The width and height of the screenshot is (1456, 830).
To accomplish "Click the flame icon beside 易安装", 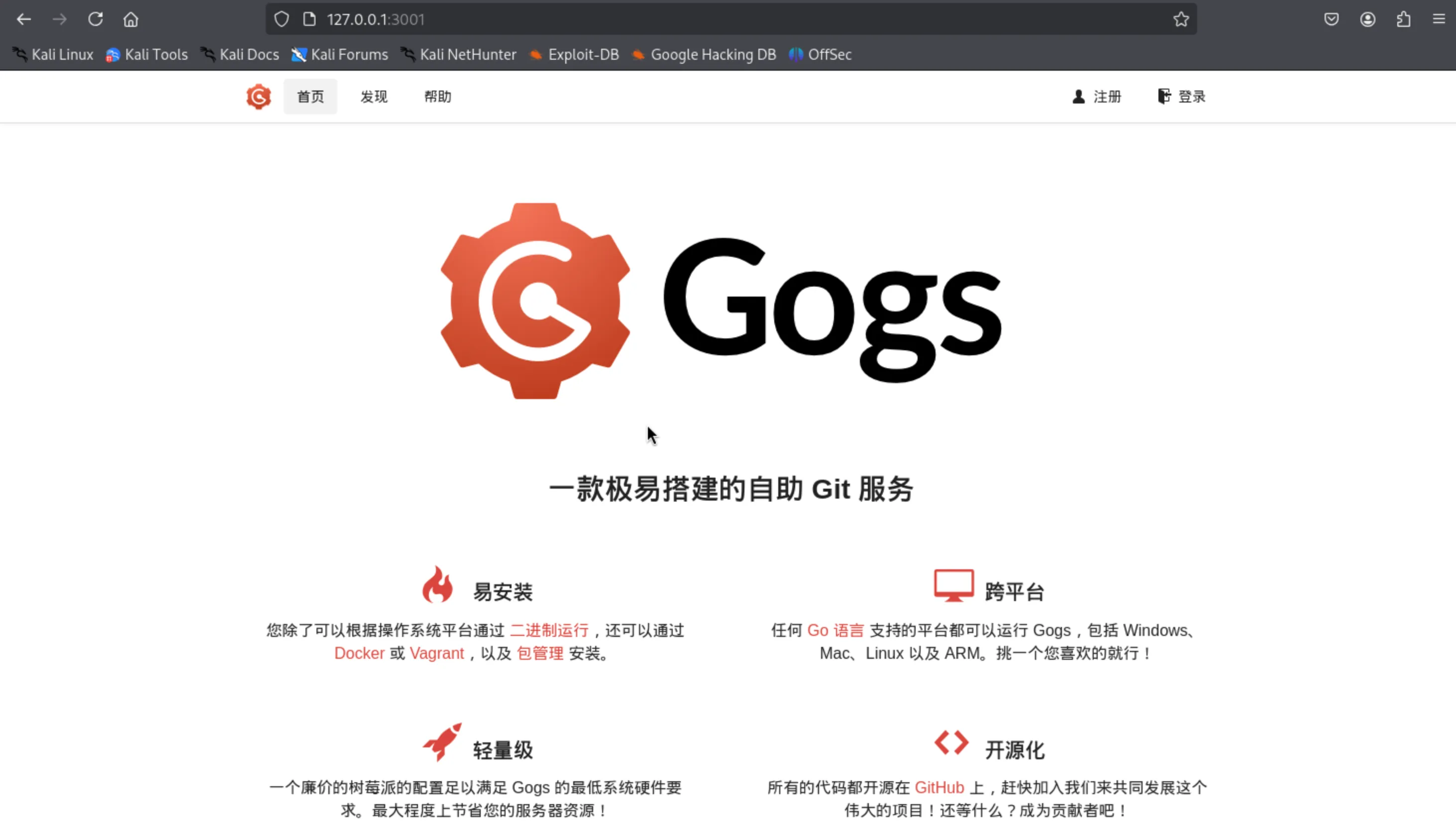I will pos(437,584).
